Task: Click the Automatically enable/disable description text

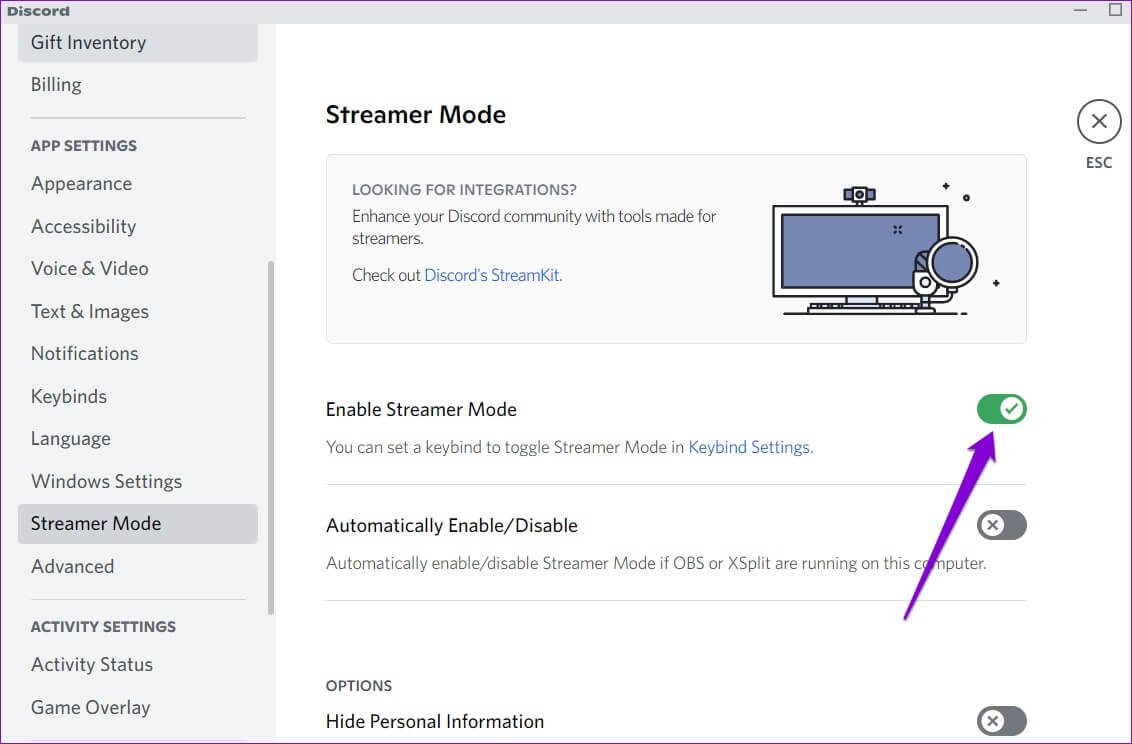Action: 656,563
